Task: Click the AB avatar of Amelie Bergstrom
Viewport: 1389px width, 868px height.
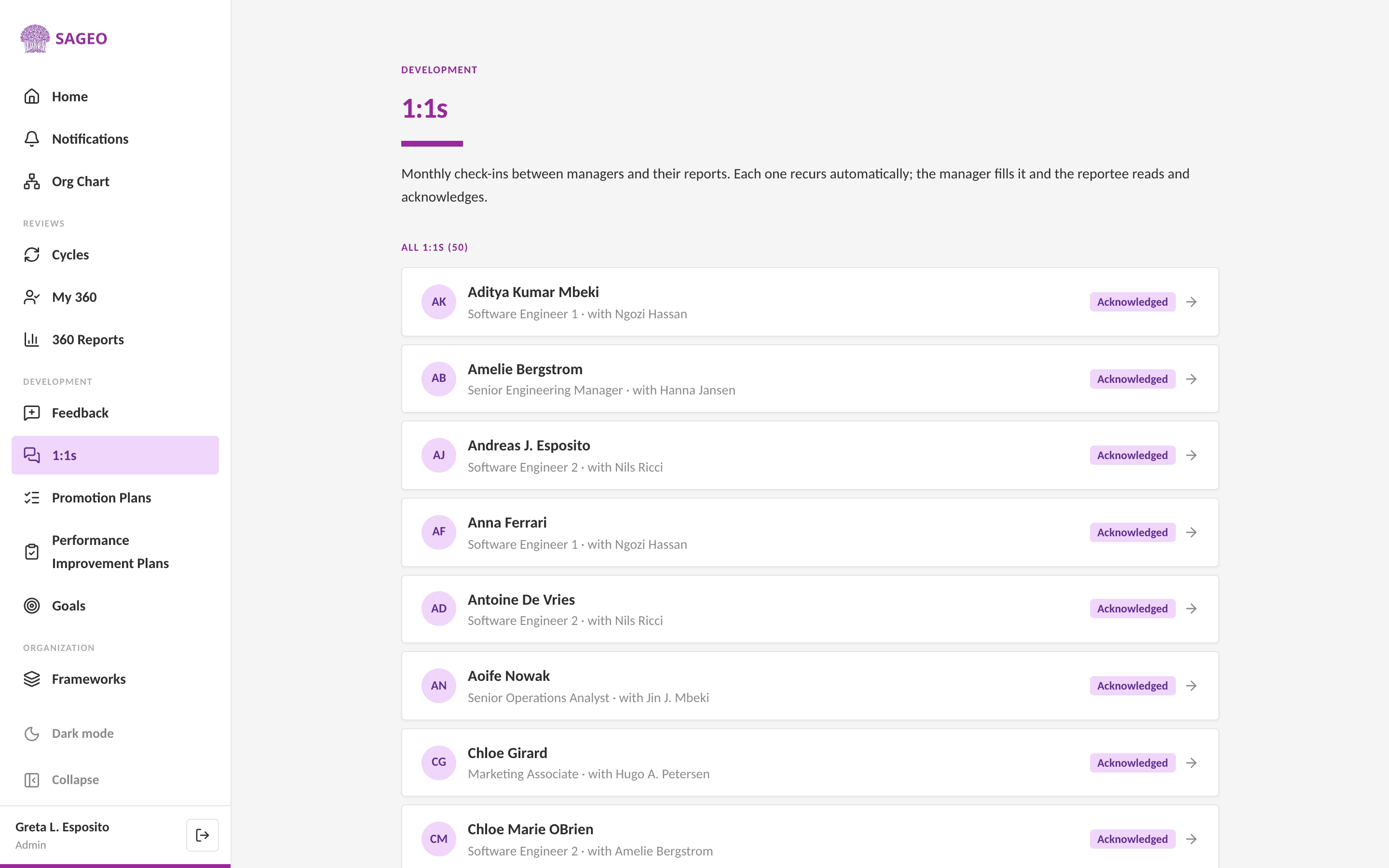Action: pyautogui.click(x=438, y=379)
